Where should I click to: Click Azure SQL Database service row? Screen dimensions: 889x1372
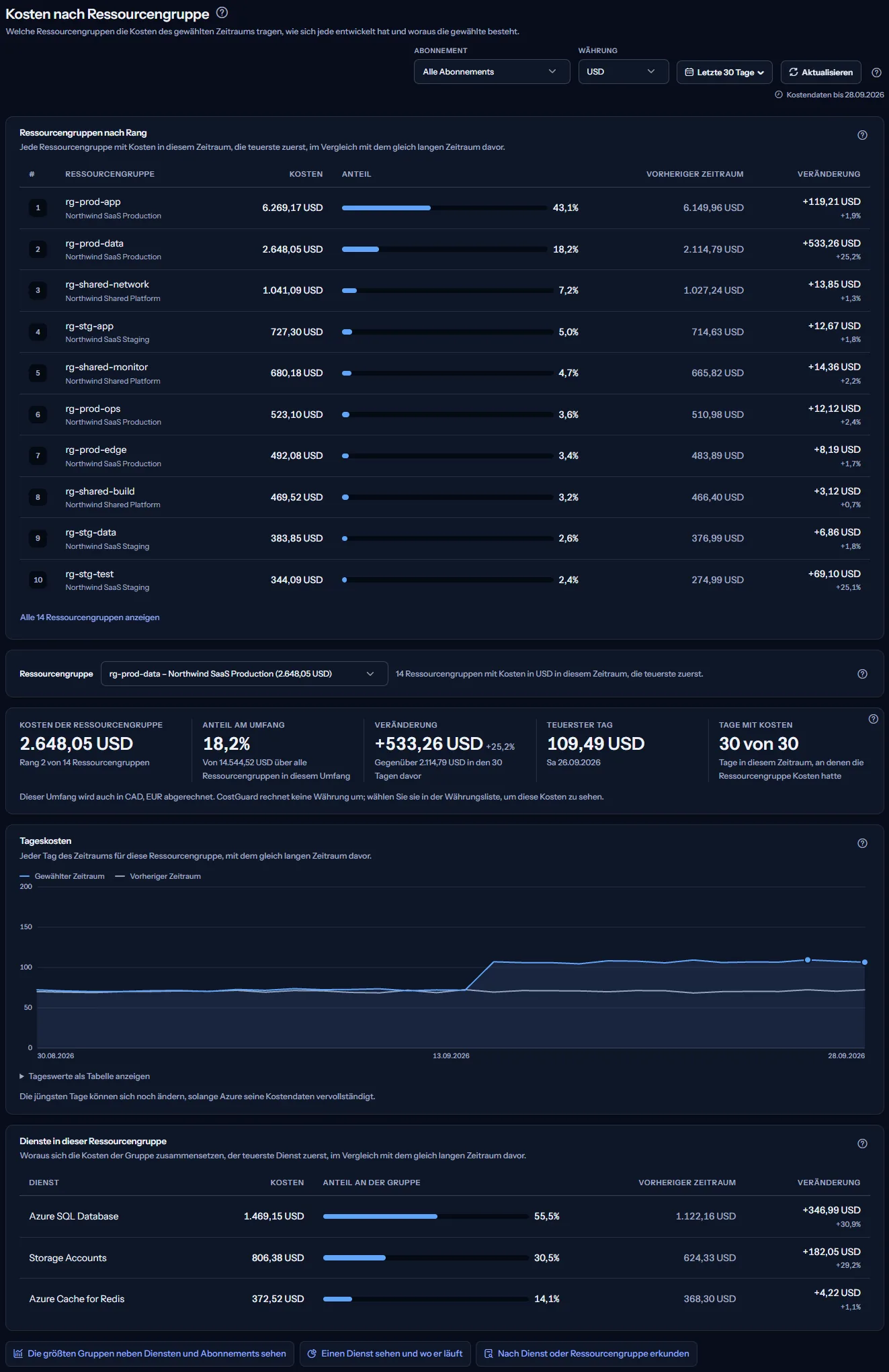(444, 1217)
